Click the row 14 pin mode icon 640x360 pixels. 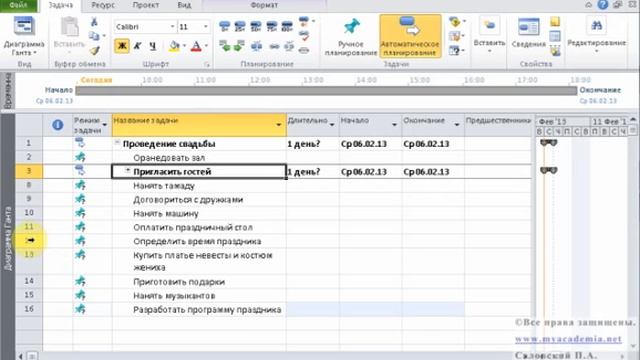click(80, 281)
